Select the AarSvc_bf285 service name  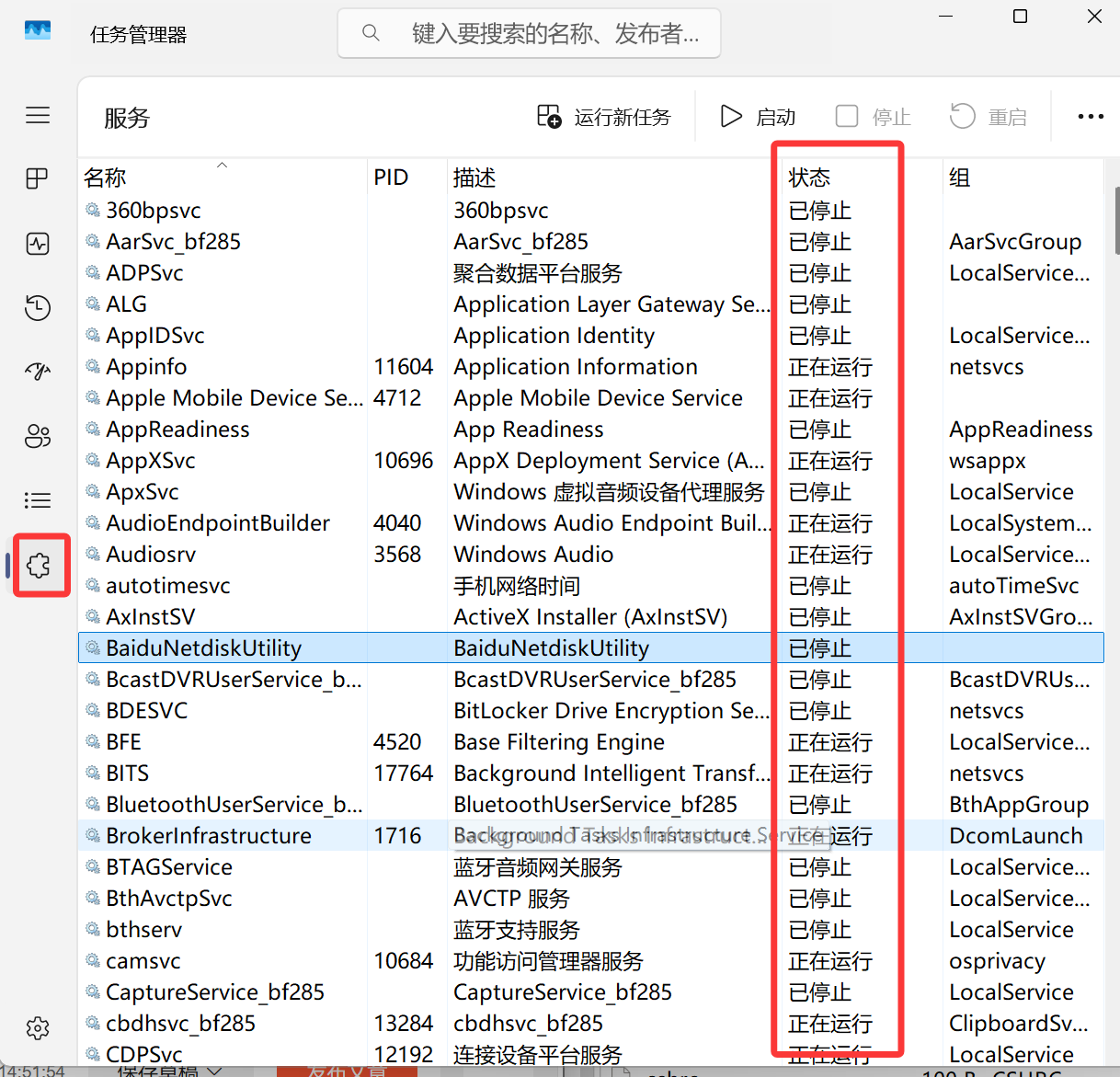click(173, 242)
